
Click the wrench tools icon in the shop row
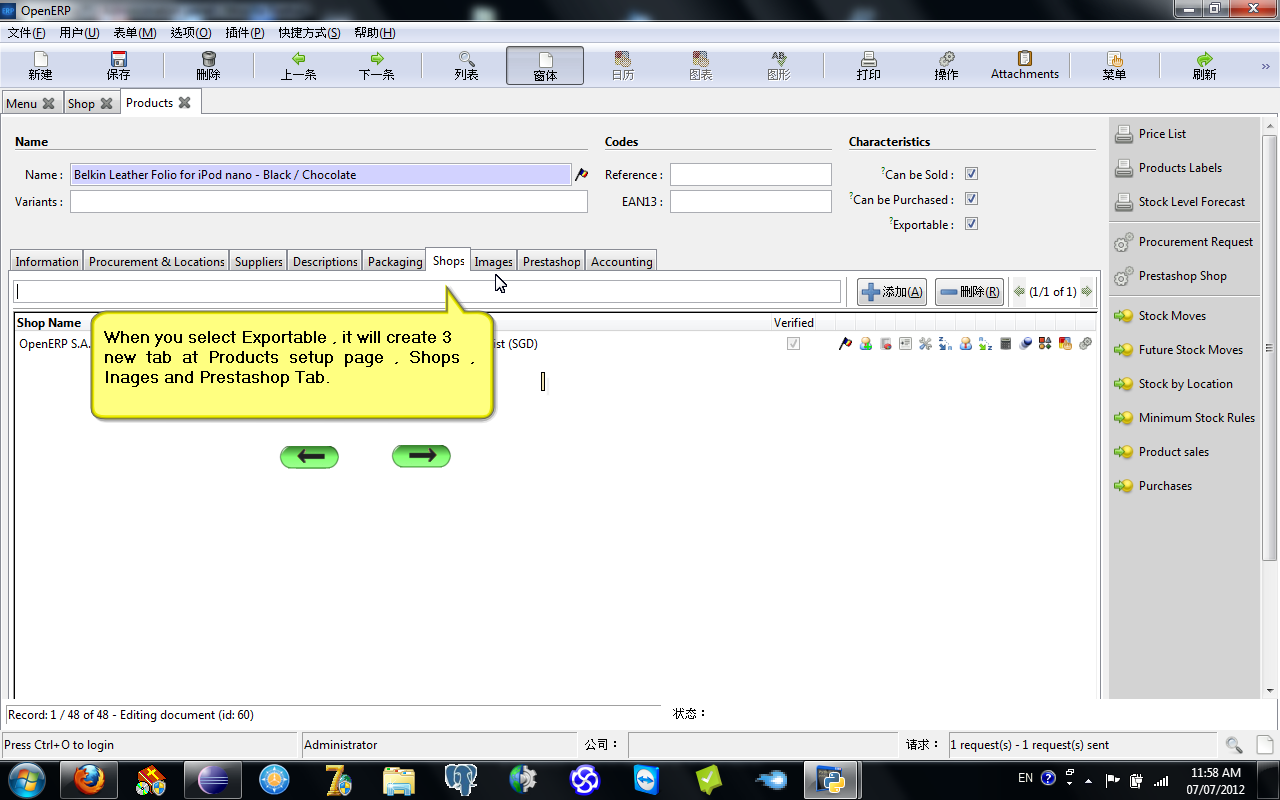(925, 344)
